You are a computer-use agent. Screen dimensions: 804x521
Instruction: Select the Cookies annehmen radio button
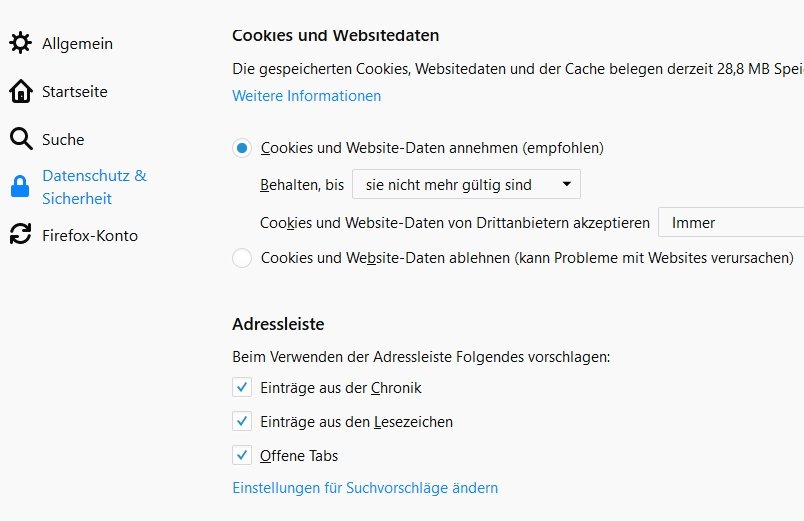tap(242, 148)
